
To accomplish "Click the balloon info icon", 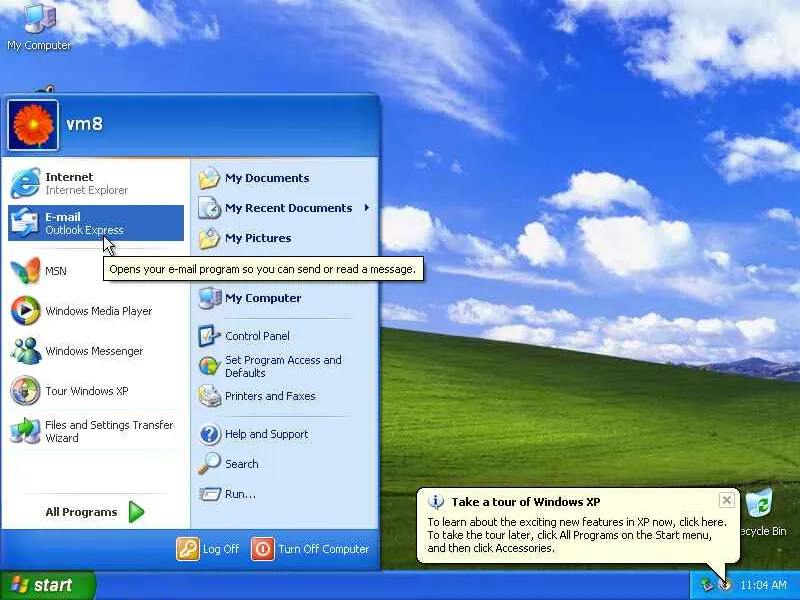I will pos(436,502).
